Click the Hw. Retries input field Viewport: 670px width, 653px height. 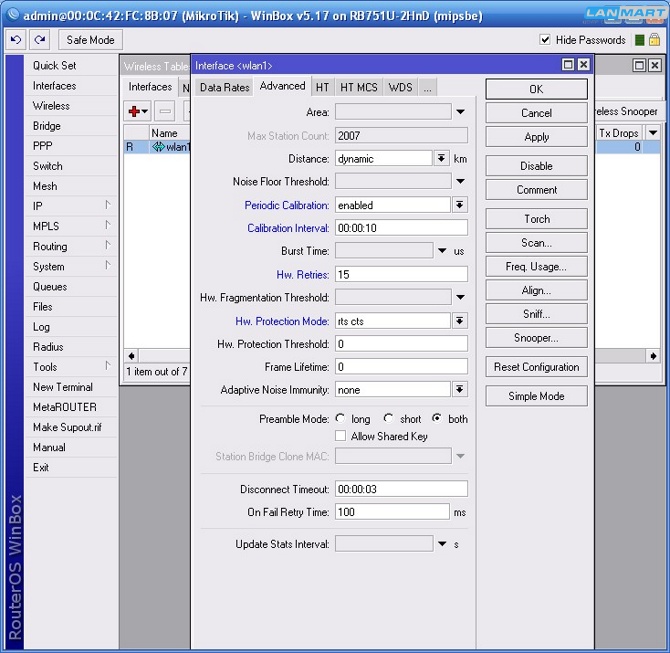(400, 274)
